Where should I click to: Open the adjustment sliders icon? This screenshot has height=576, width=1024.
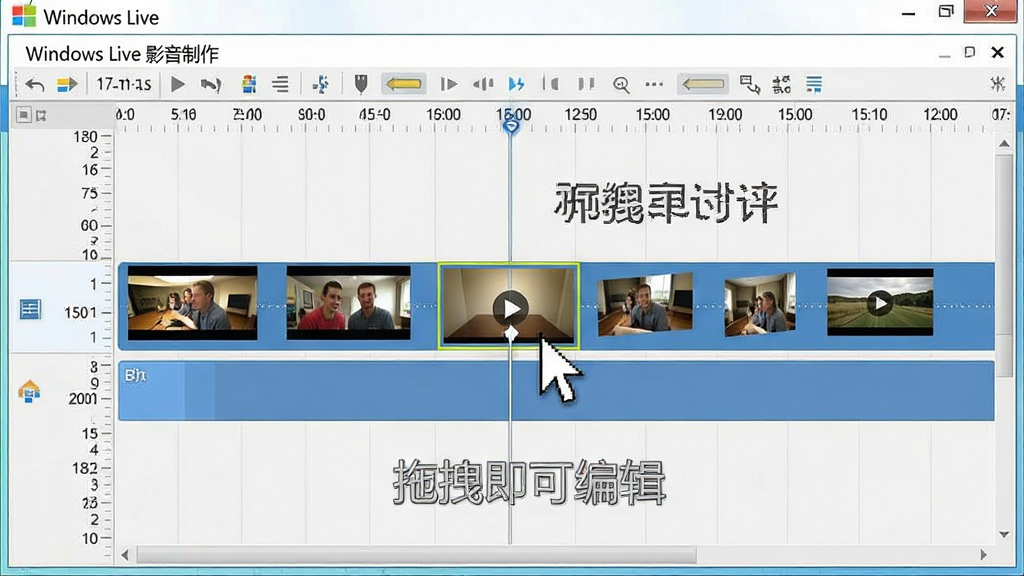coord(781,84)
